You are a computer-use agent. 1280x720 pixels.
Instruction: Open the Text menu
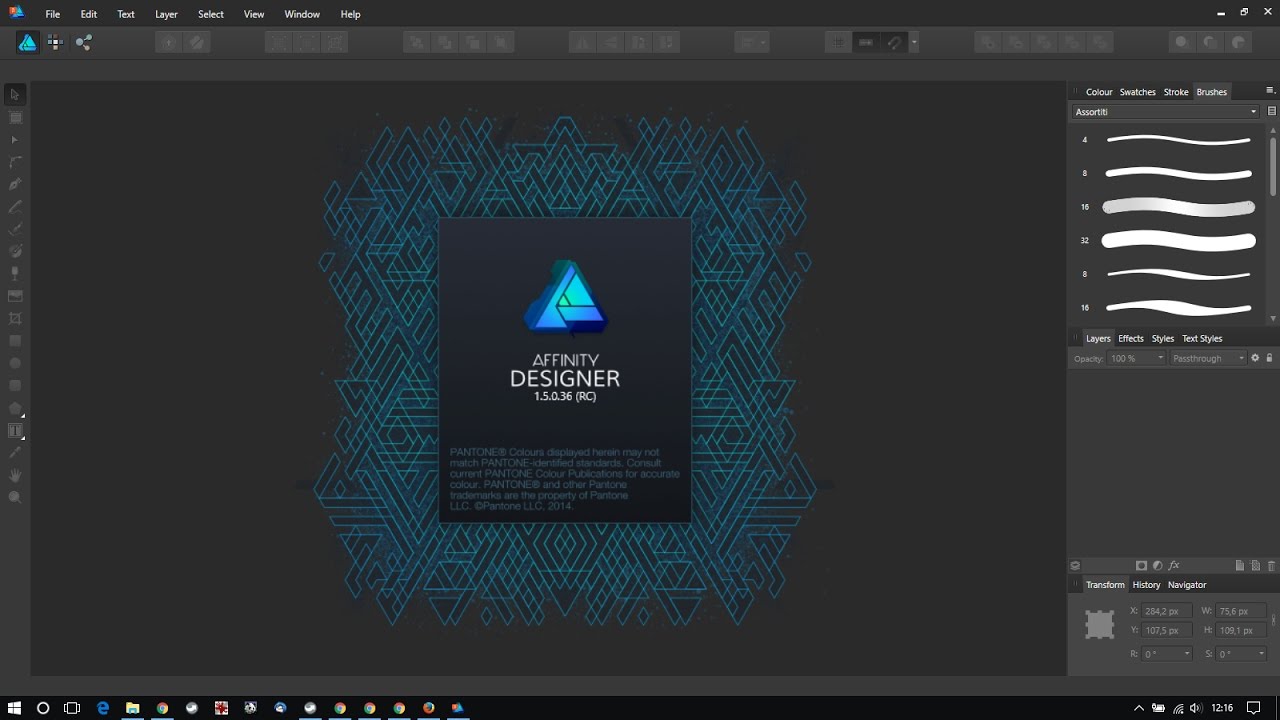point(126,15)
